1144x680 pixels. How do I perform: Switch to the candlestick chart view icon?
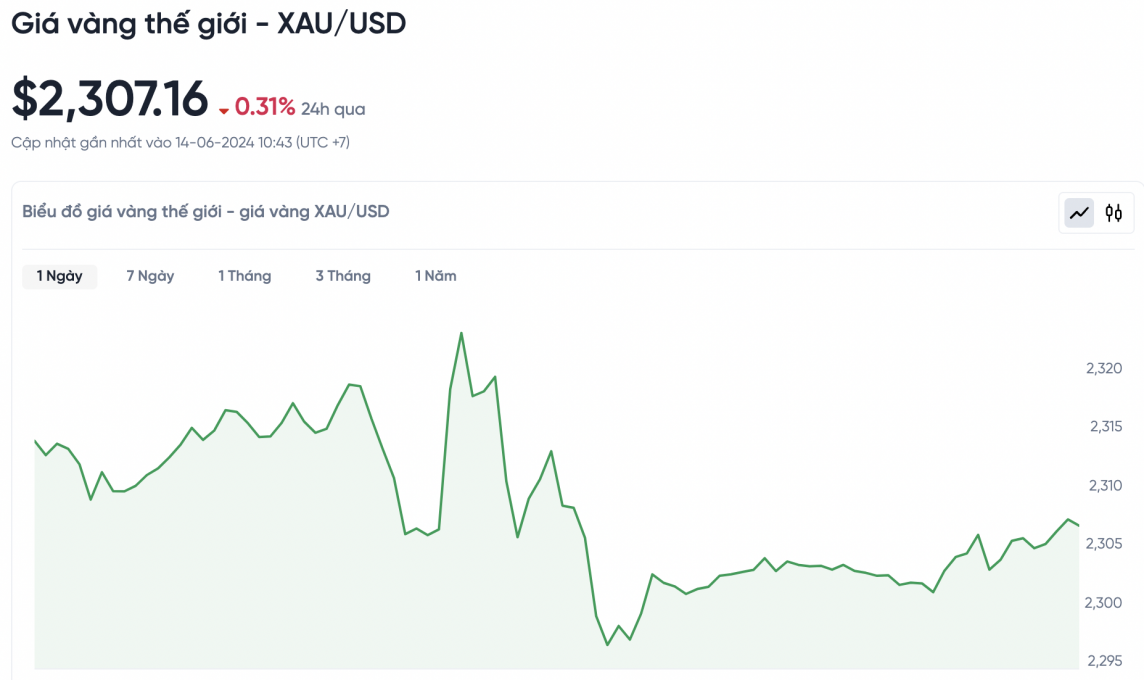click(1114, 213)
